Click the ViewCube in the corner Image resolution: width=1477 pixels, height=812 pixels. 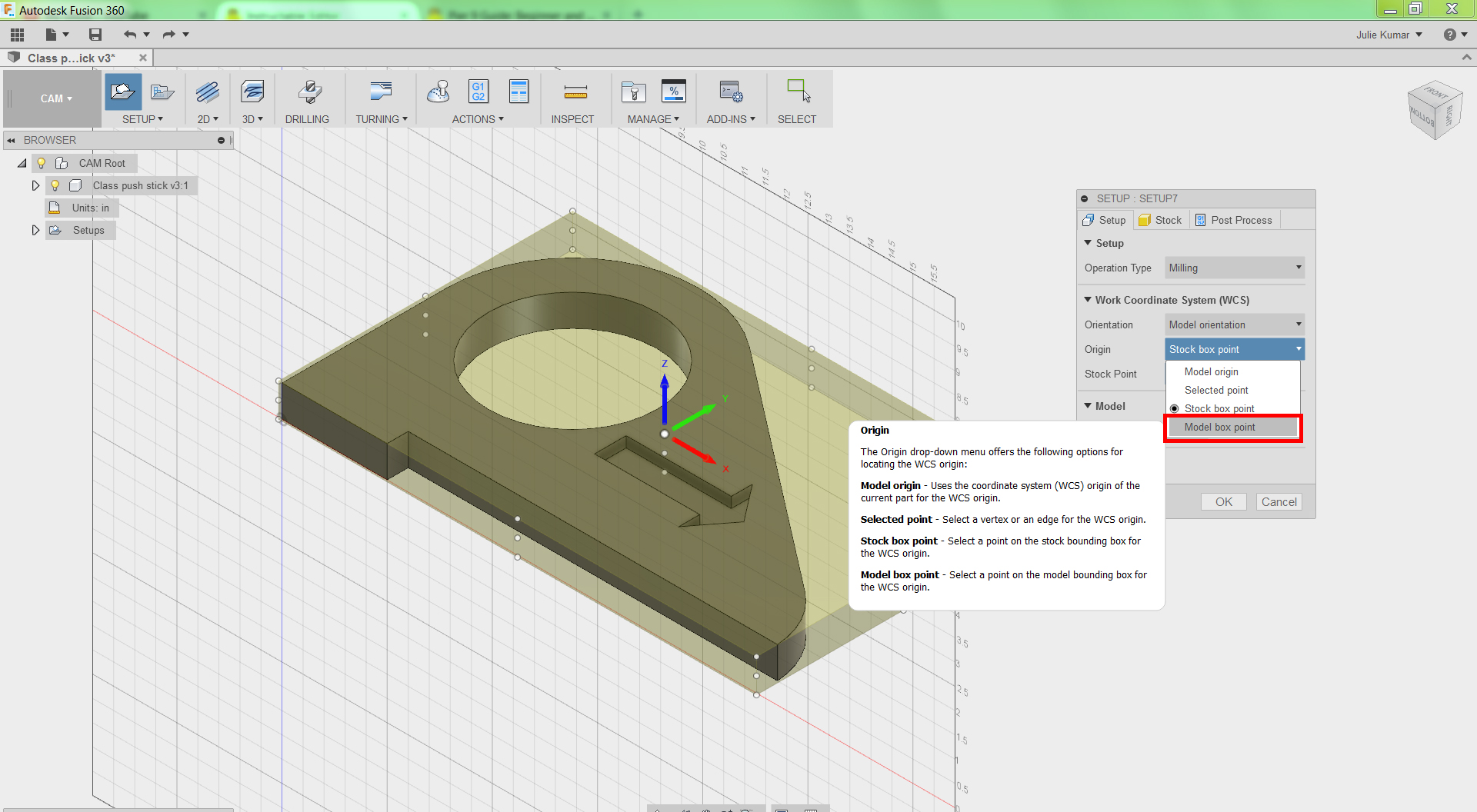click(x=1434, y=111)
